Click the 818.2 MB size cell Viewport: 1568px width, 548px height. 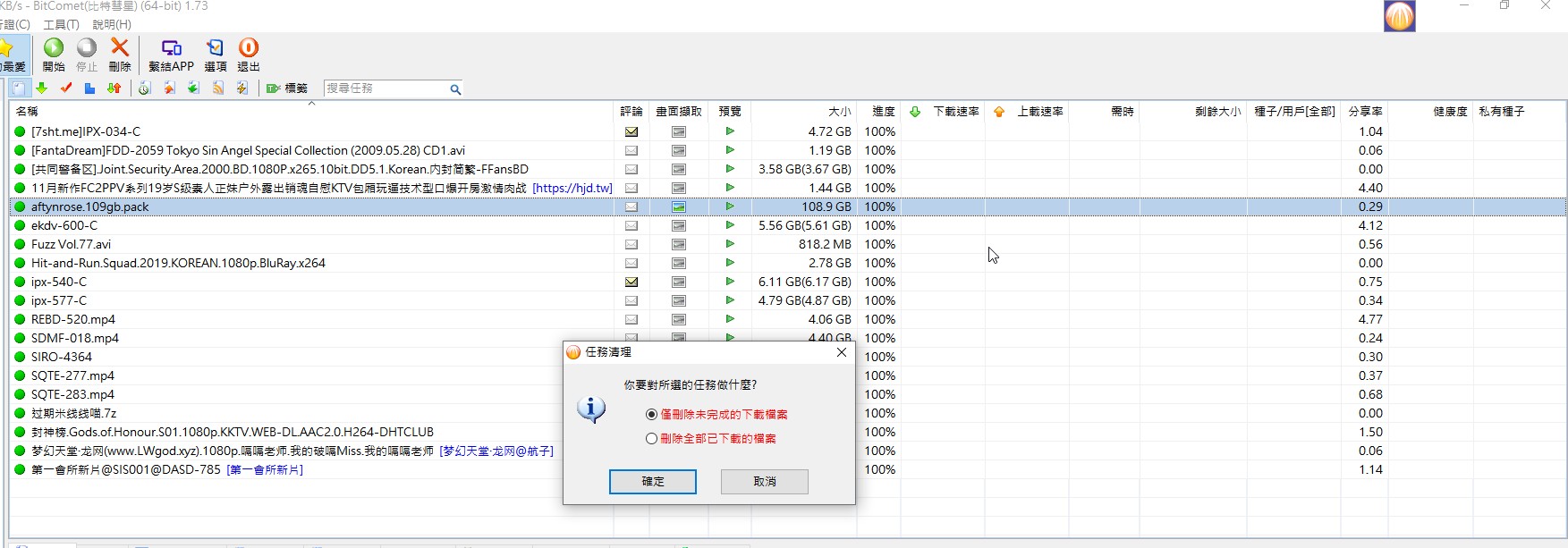825,244
